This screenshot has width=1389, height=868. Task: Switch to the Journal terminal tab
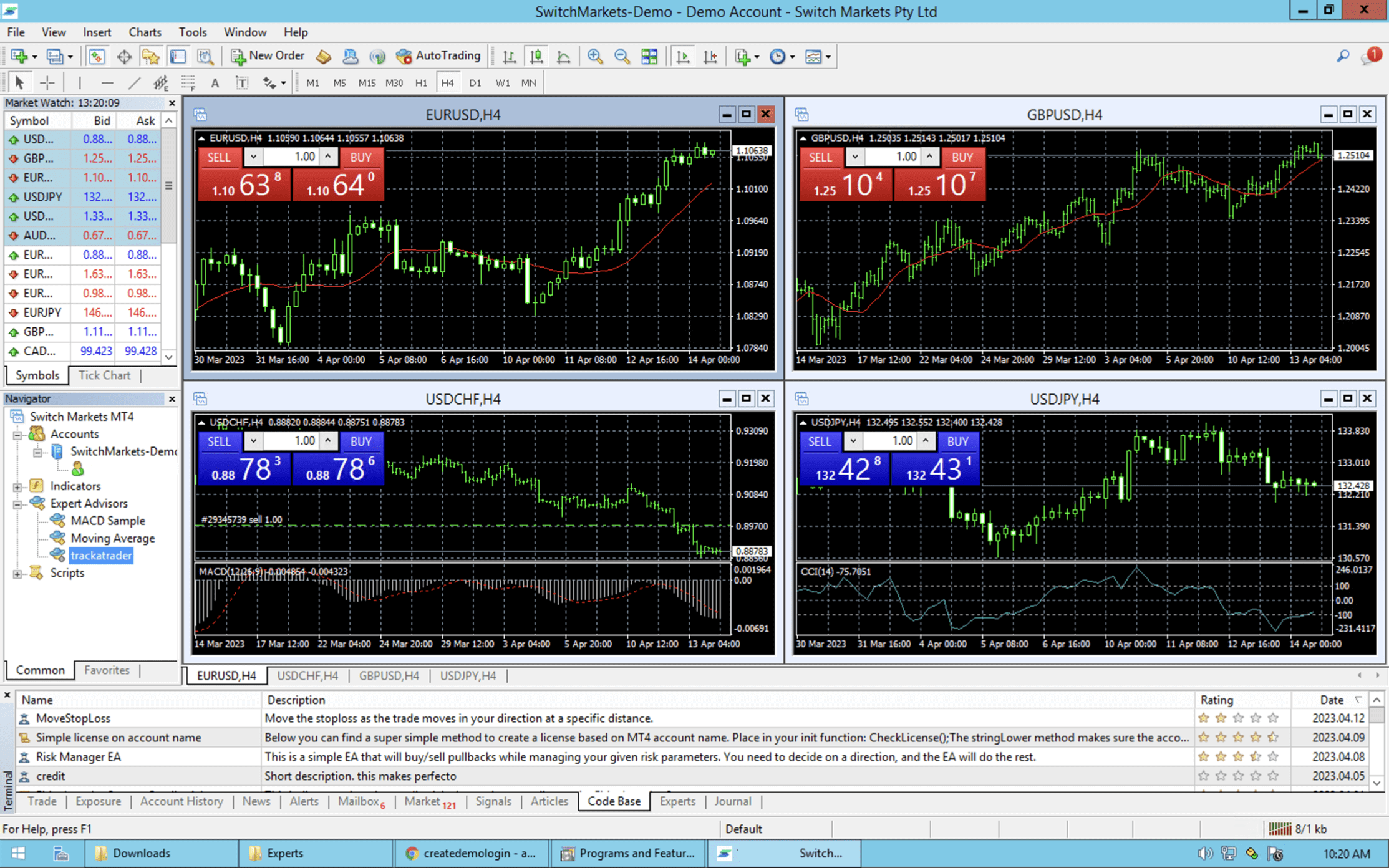coord(732,801)
